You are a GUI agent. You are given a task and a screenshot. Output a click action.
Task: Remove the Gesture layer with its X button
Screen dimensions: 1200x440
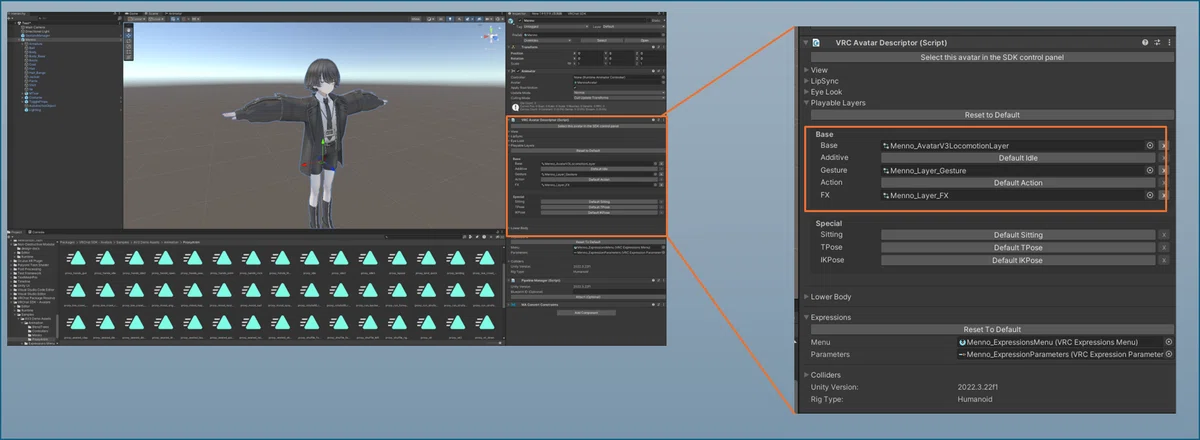(1163, 171)
